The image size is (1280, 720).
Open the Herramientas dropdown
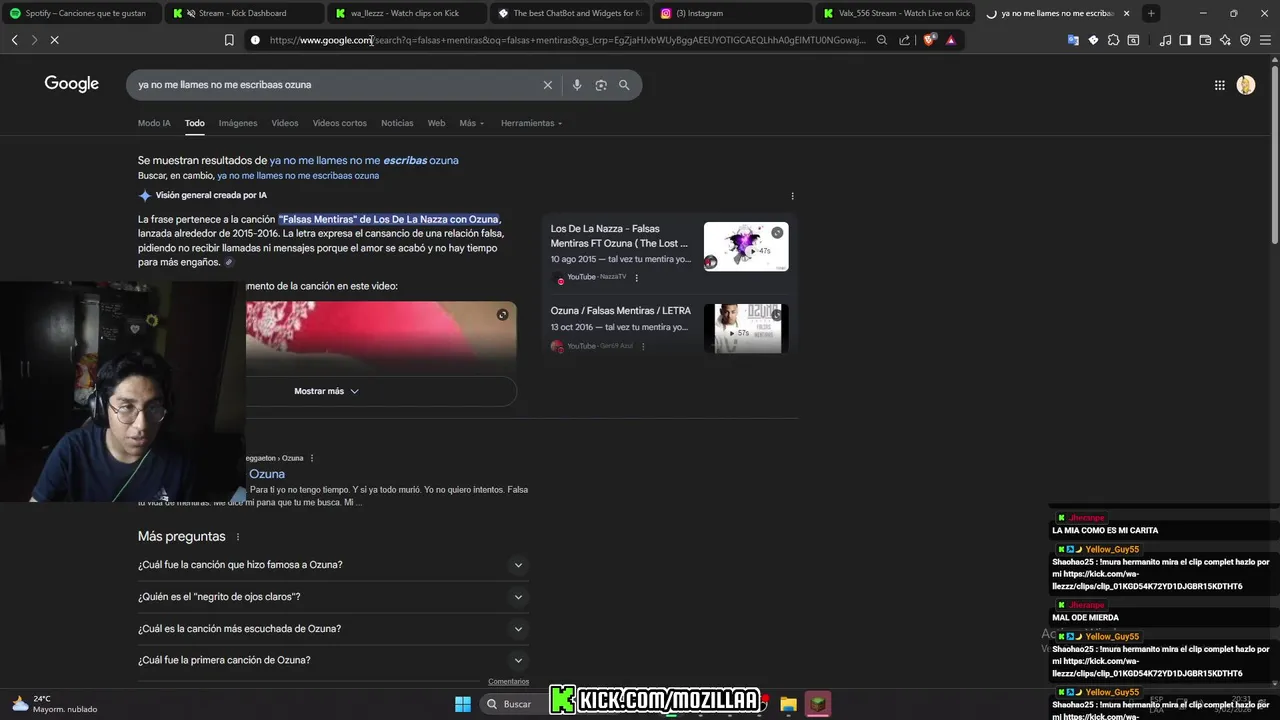(x=531, y=123)
